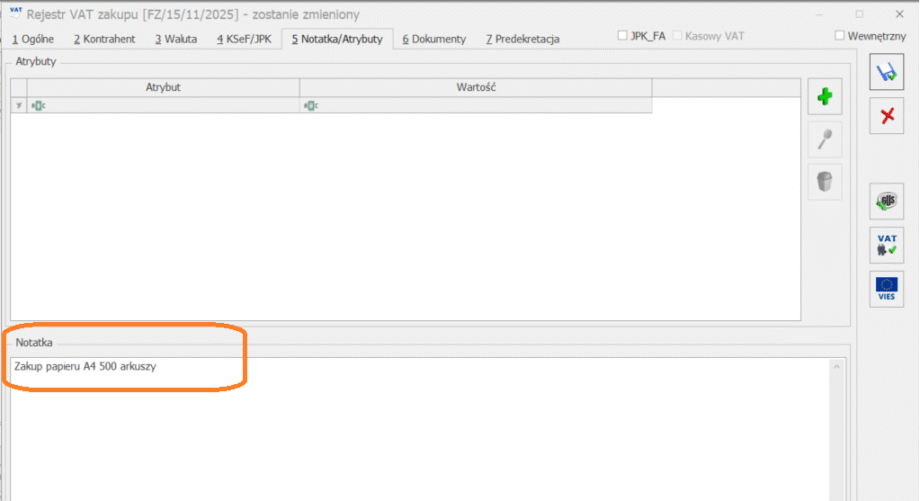
Task: Fetch contractor data from GUS
Action: 887,202
